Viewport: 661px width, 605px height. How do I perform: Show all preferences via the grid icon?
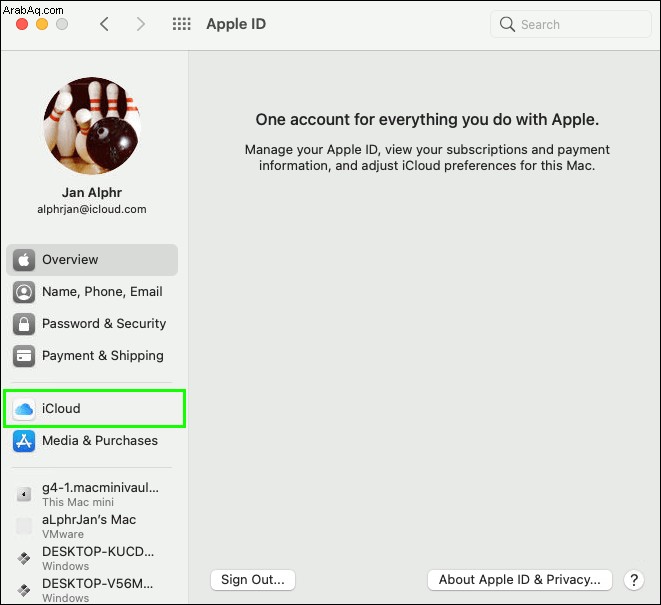[x=182, y=24]
